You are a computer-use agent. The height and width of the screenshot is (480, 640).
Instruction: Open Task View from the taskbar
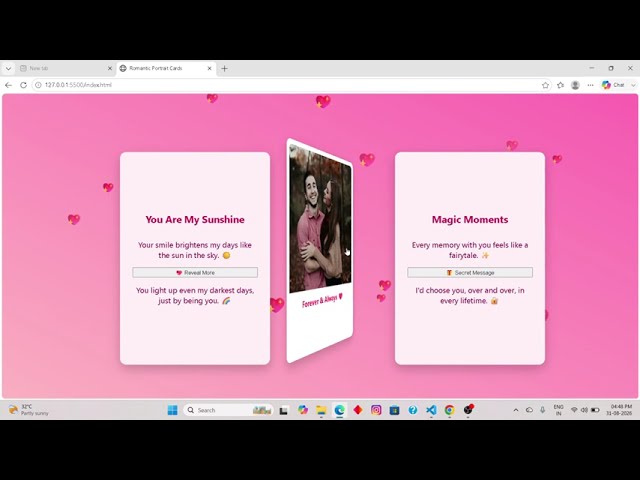(x=284, y=410)
